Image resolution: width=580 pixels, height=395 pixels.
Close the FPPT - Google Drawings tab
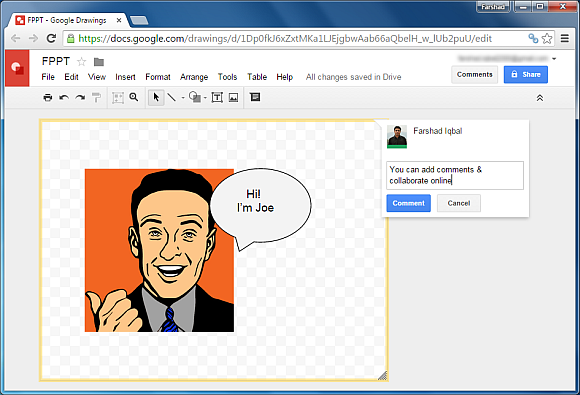119,20
